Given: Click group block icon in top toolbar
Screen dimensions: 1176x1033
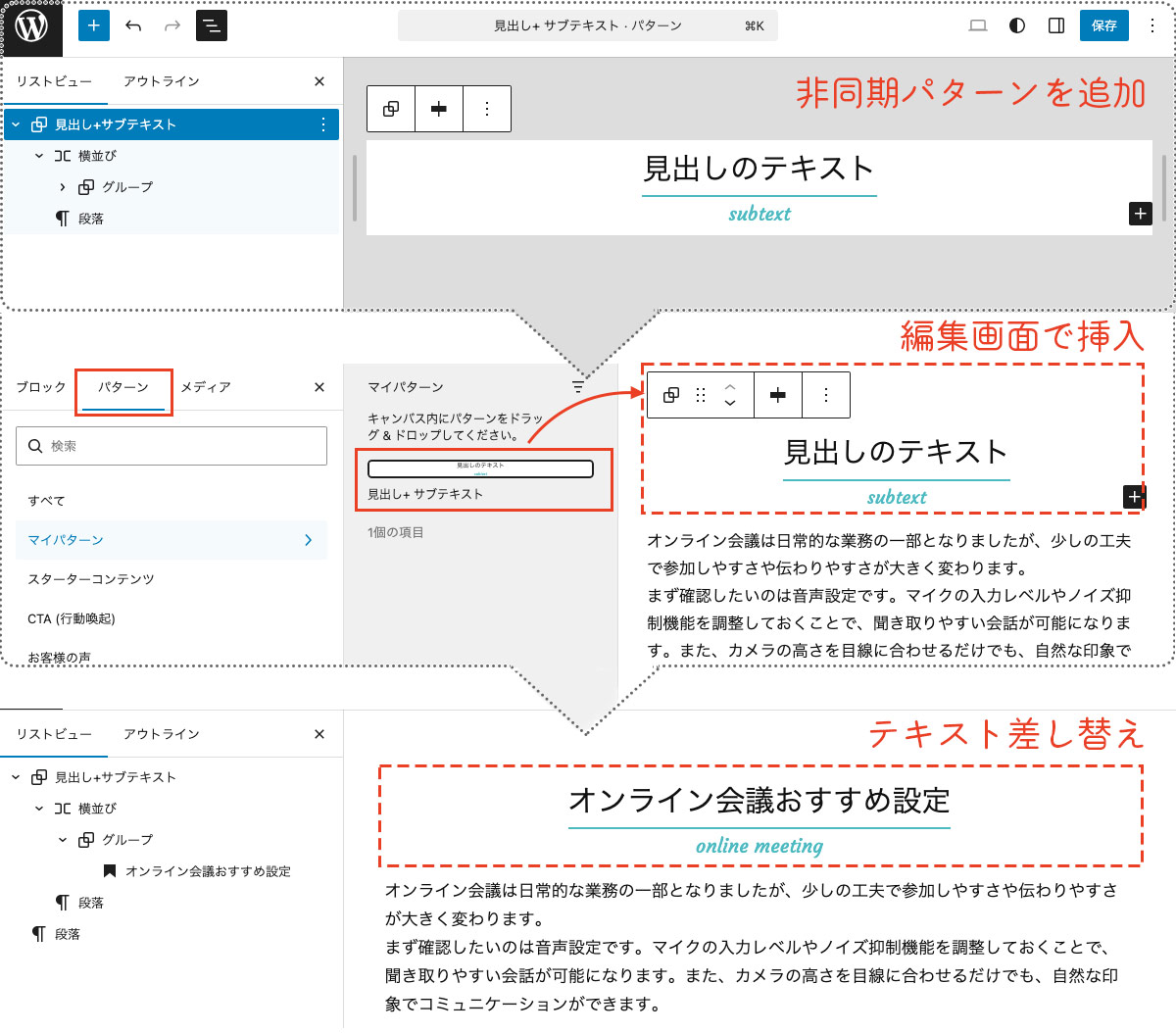Looking at the screenshot, I should tap(391, 109).
